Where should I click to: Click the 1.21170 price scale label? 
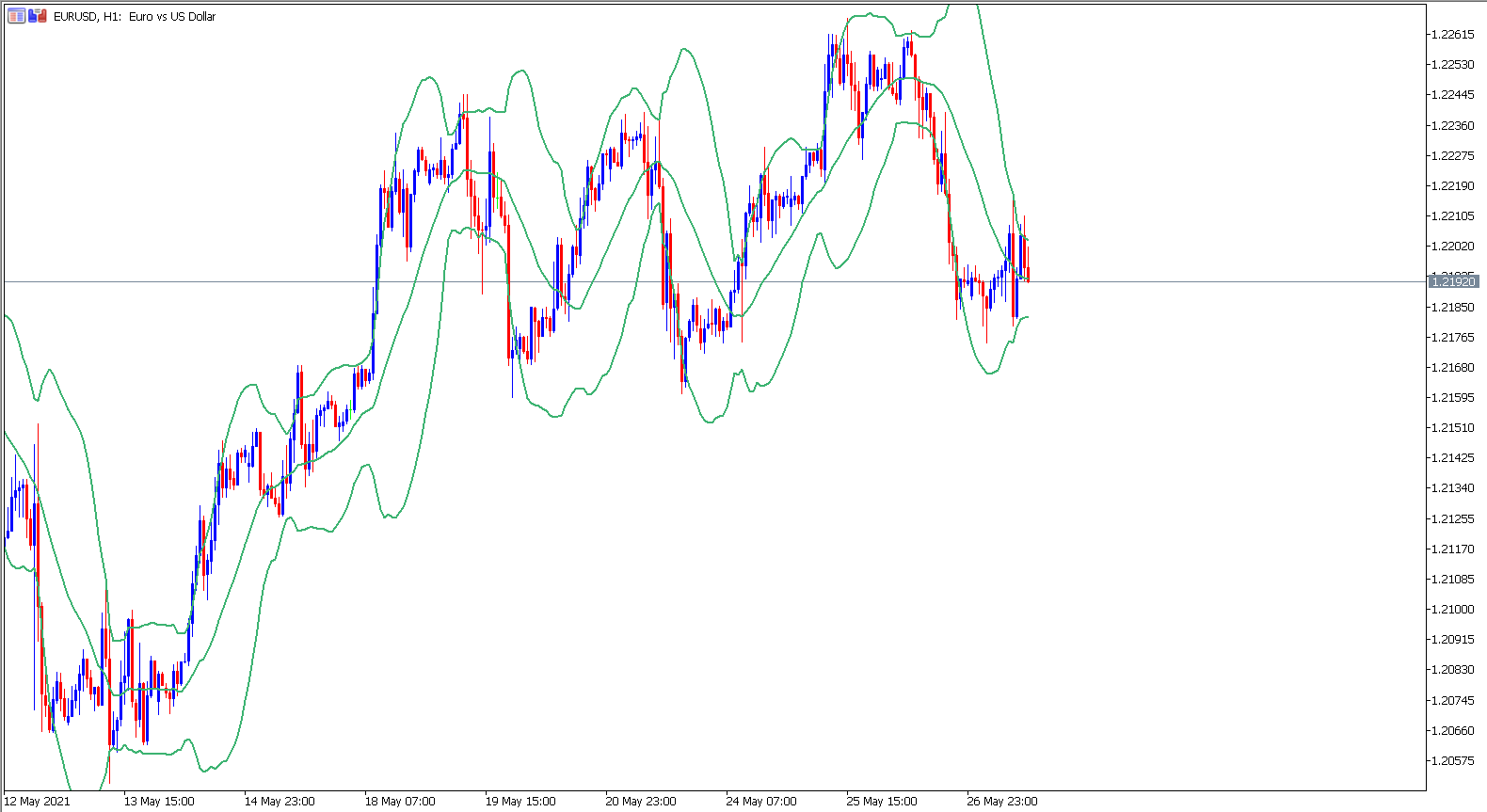[1452, 549]
